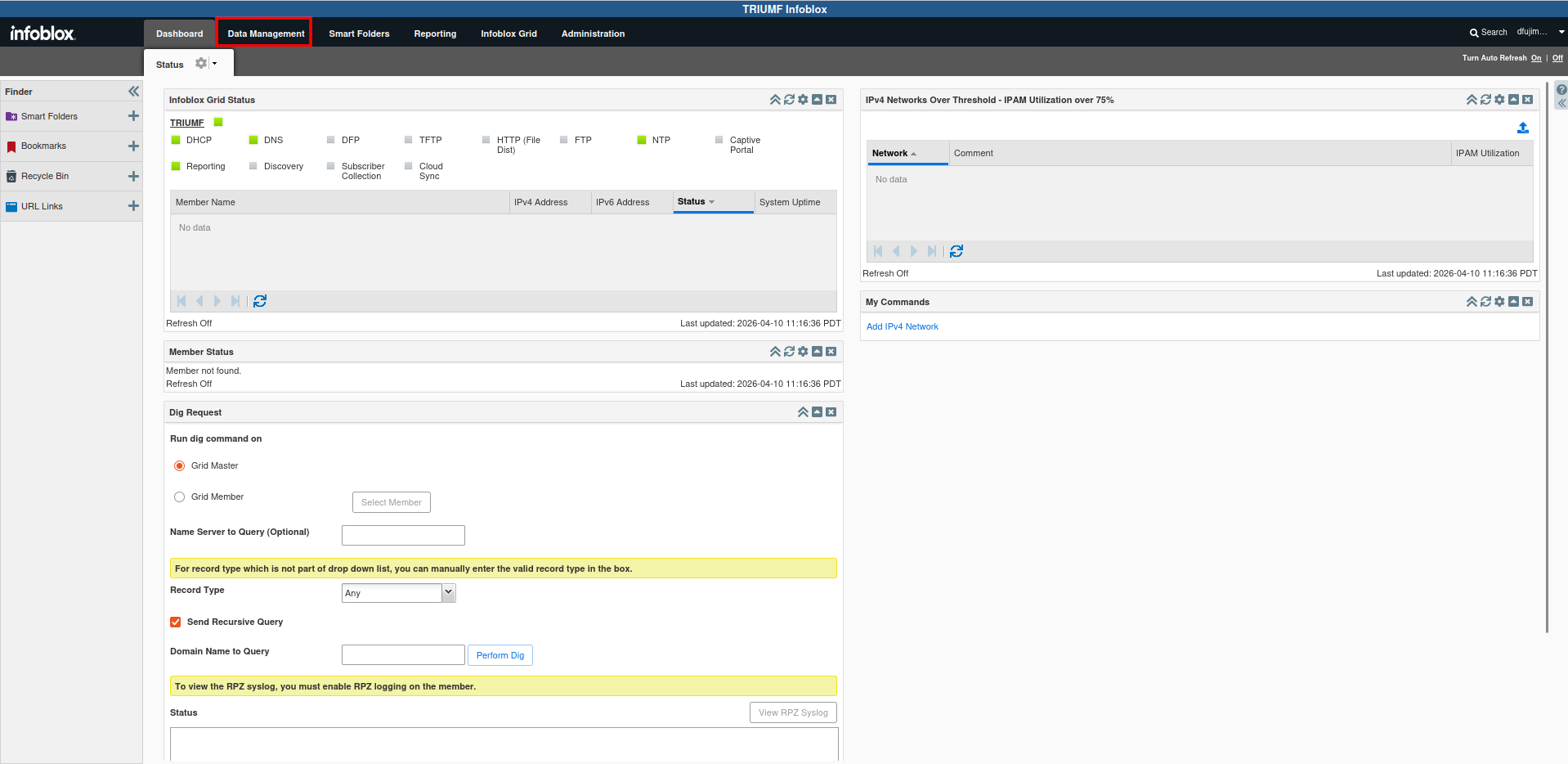Image resolution: width=1568 pixels, height=764 pixels.
Task: Click the Domain Name to Query field
Action: (x=403, y=655)
